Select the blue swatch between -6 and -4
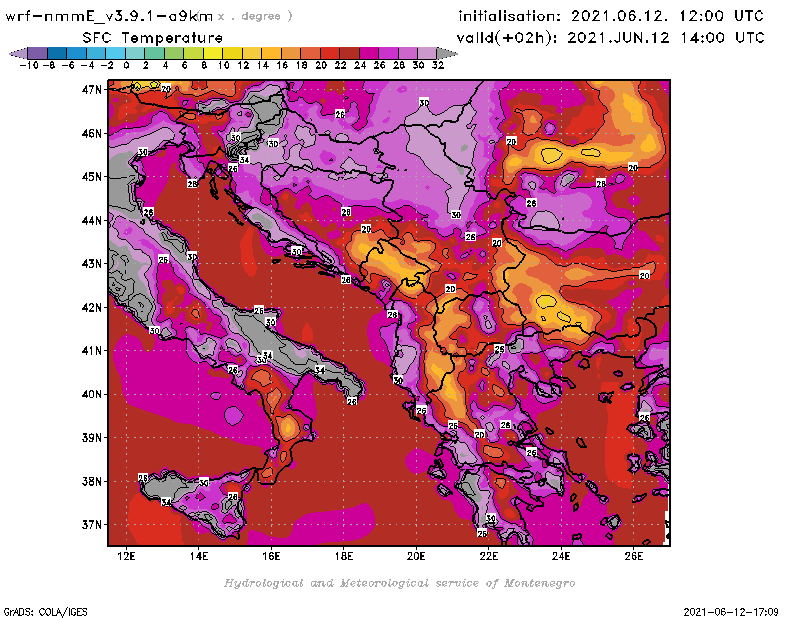800x618 pixels. click(77, 53)
